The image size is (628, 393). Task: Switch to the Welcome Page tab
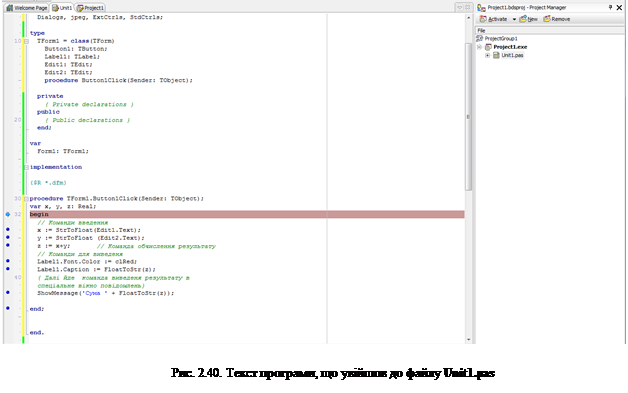coord(27,8)
